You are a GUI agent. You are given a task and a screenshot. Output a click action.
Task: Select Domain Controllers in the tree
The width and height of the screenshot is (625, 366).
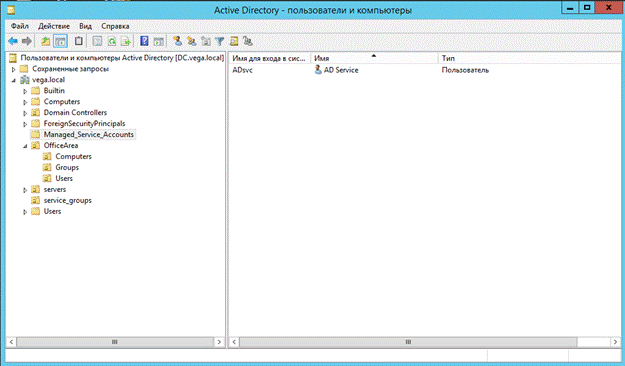pyautogui.click(x=75, y=112)
